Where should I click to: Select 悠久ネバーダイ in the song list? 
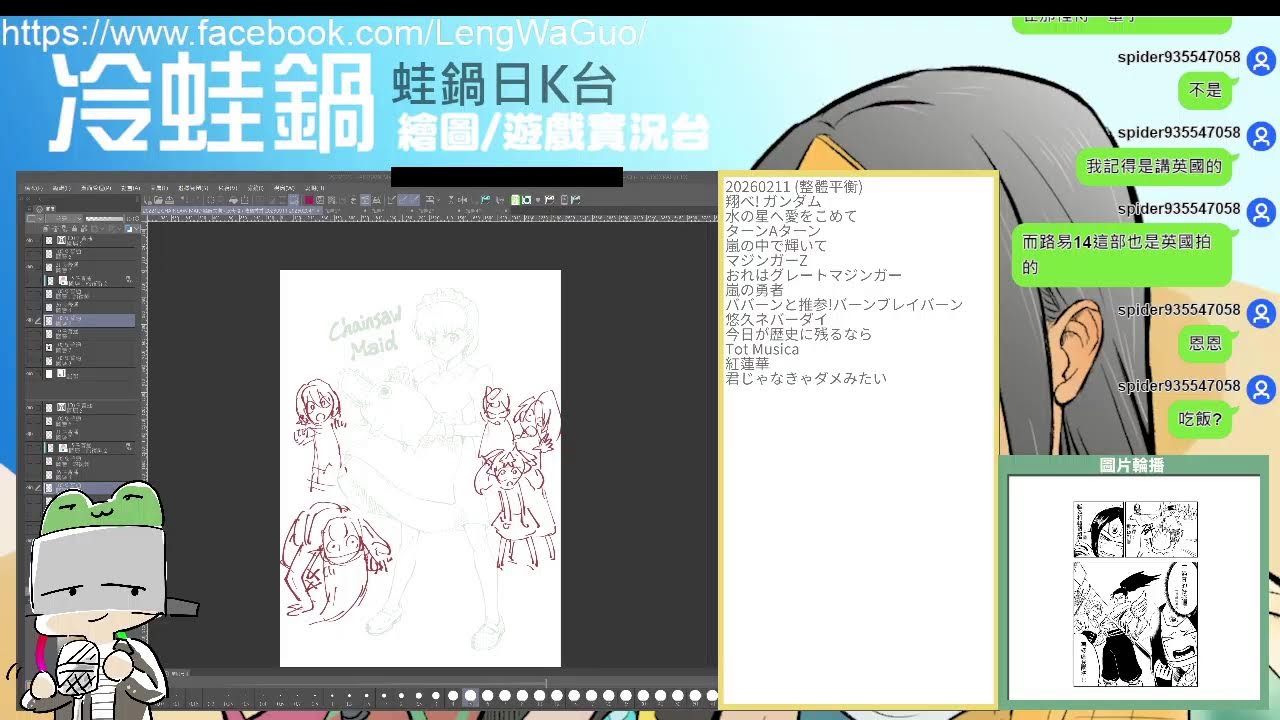[x=777, y=319]
